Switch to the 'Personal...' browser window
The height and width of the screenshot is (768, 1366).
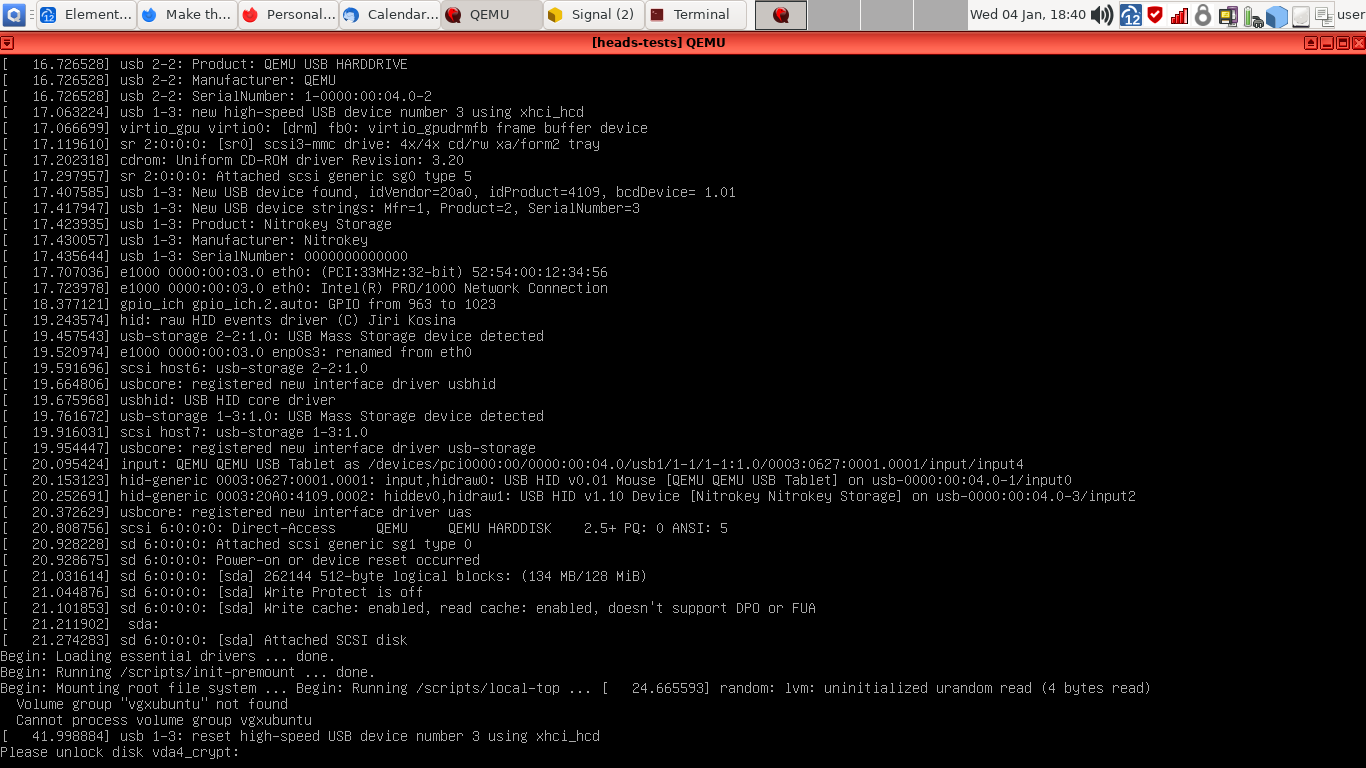click(288, 15)
